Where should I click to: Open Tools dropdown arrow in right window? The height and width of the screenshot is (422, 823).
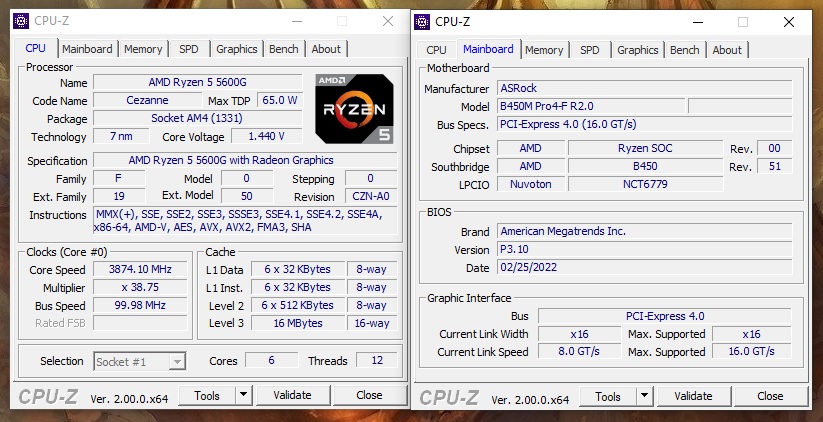(645, 396)
